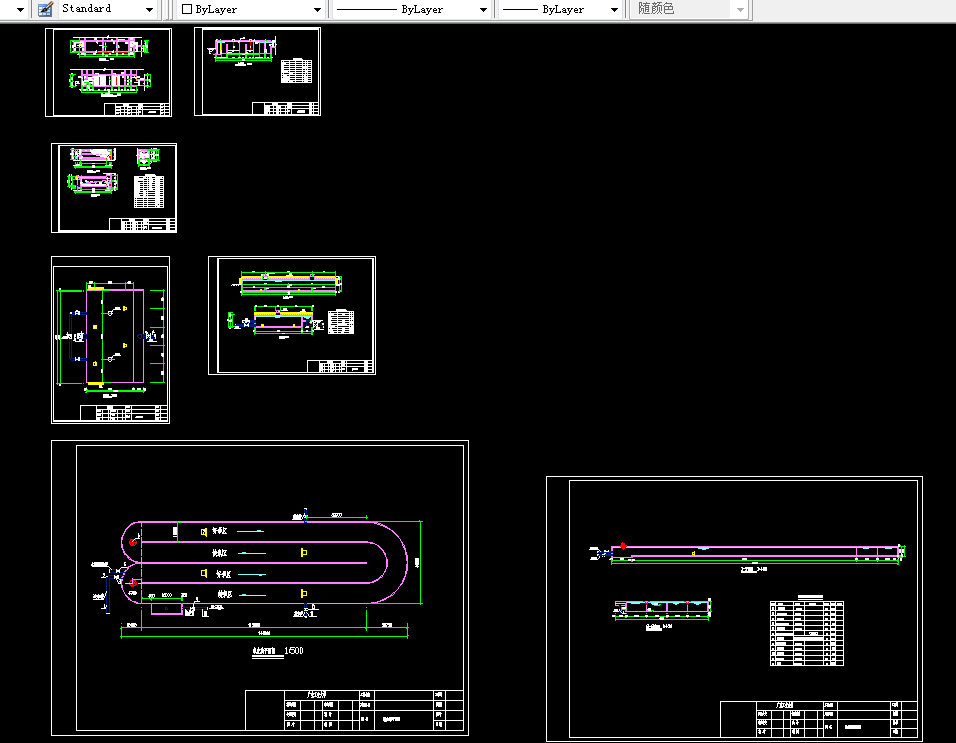Viewport: 956px width, 743px height.
Task: Select the sheet with two stacked green plan views
Action: pos(109,72)
